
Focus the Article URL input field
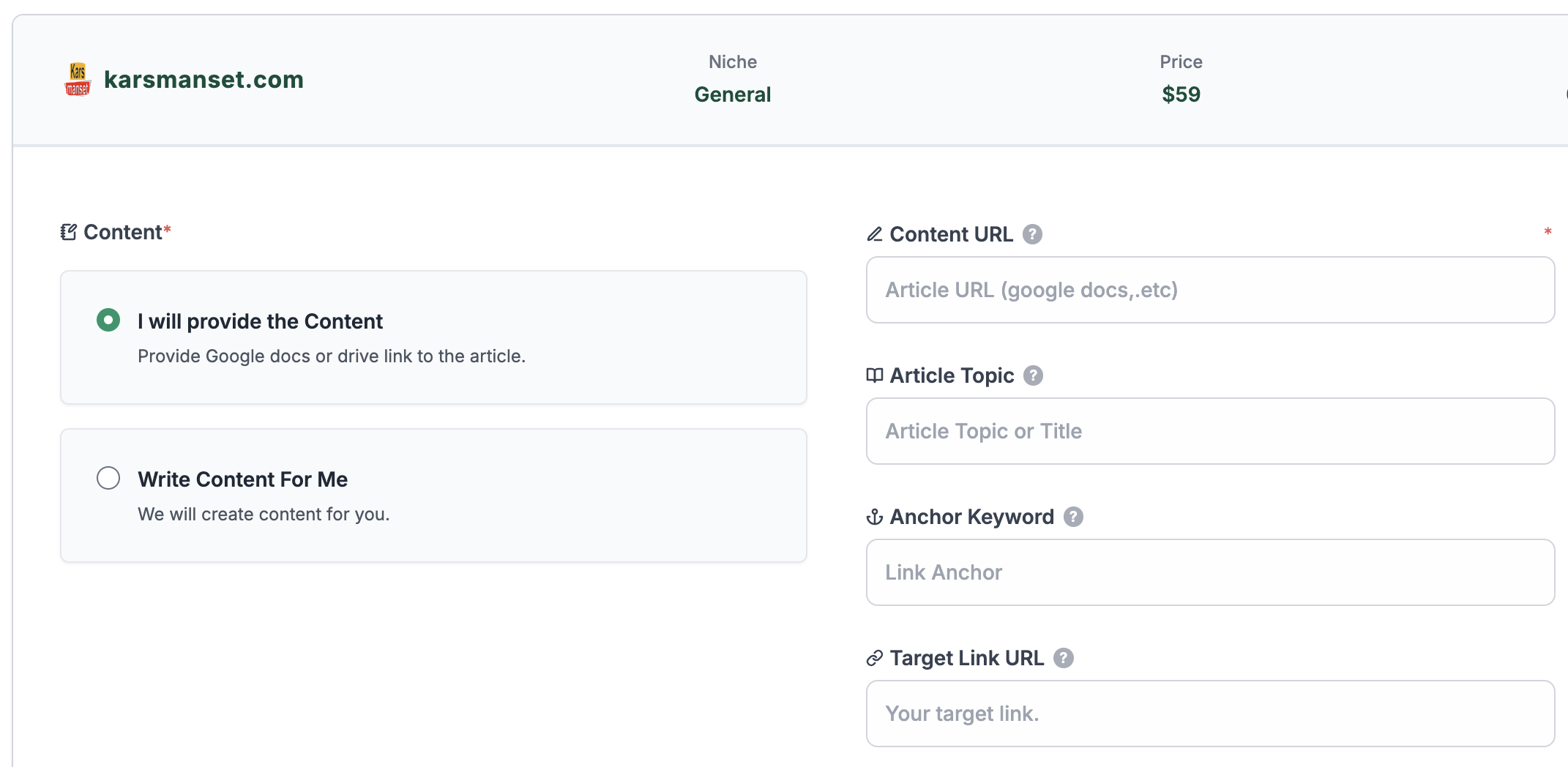tap(1210, 290)
